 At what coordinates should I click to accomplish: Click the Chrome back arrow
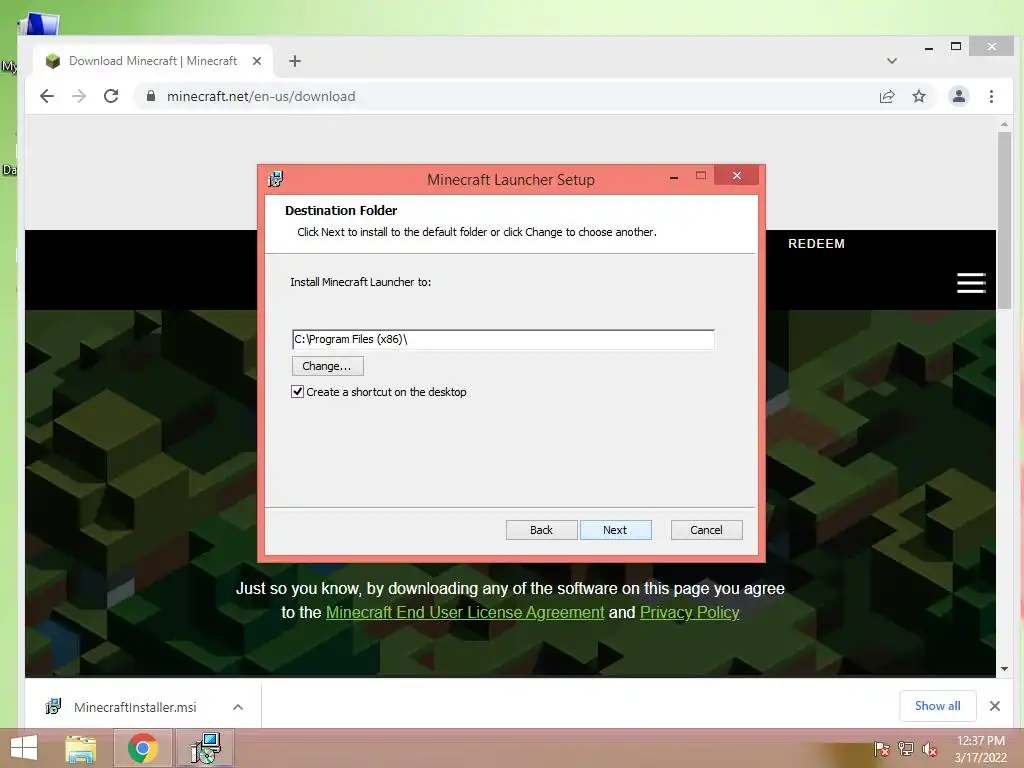click(46, 97)
